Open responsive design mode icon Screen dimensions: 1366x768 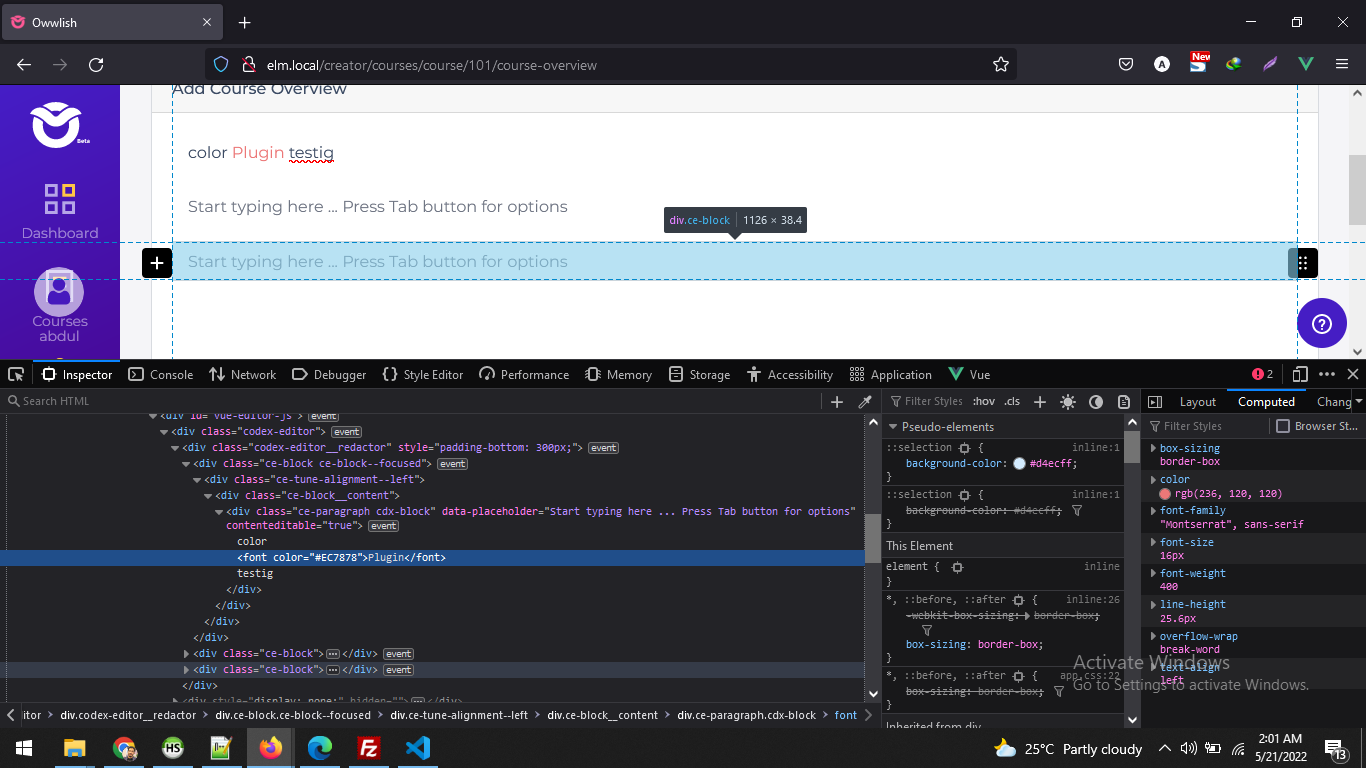(1299, 374)
